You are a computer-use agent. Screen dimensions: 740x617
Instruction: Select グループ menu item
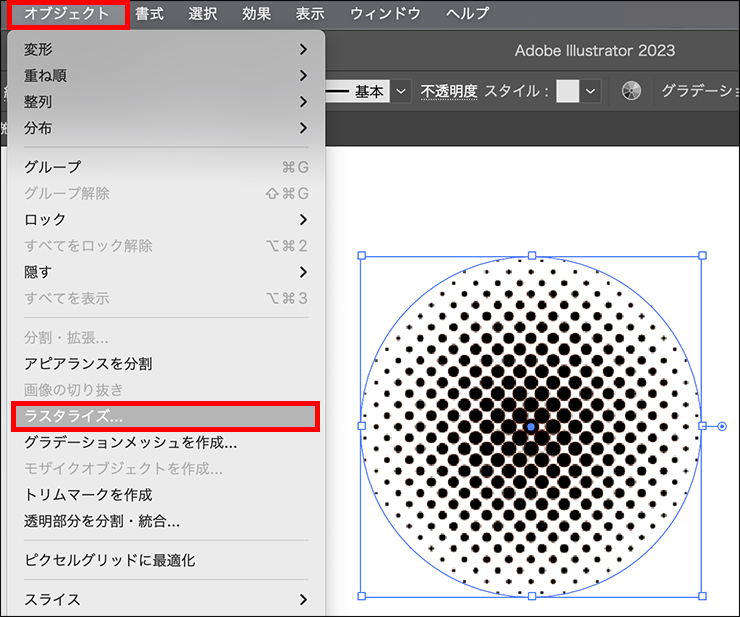(165, 167)
